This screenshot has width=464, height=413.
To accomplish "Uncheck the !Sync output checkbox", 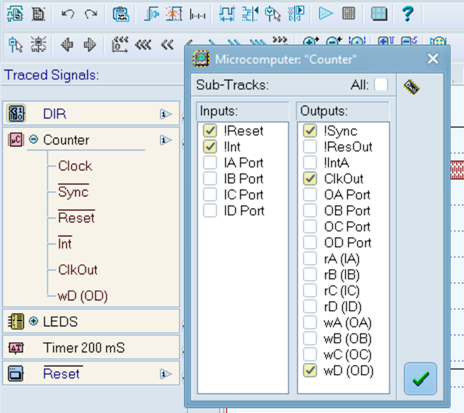I will (310, 131).
